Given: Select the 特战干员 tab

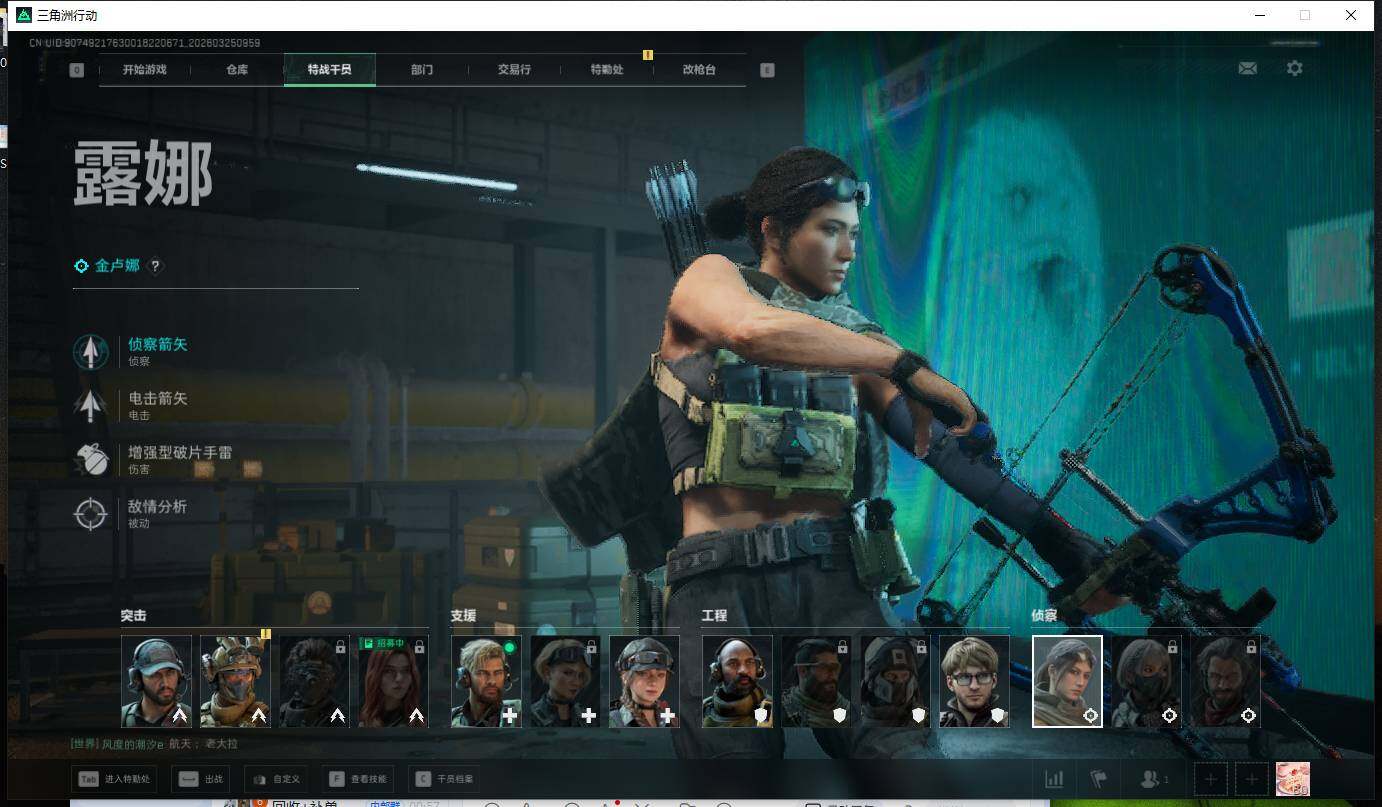Looking at the screenshot, I should pyautogui.click(x=330, y=70).
